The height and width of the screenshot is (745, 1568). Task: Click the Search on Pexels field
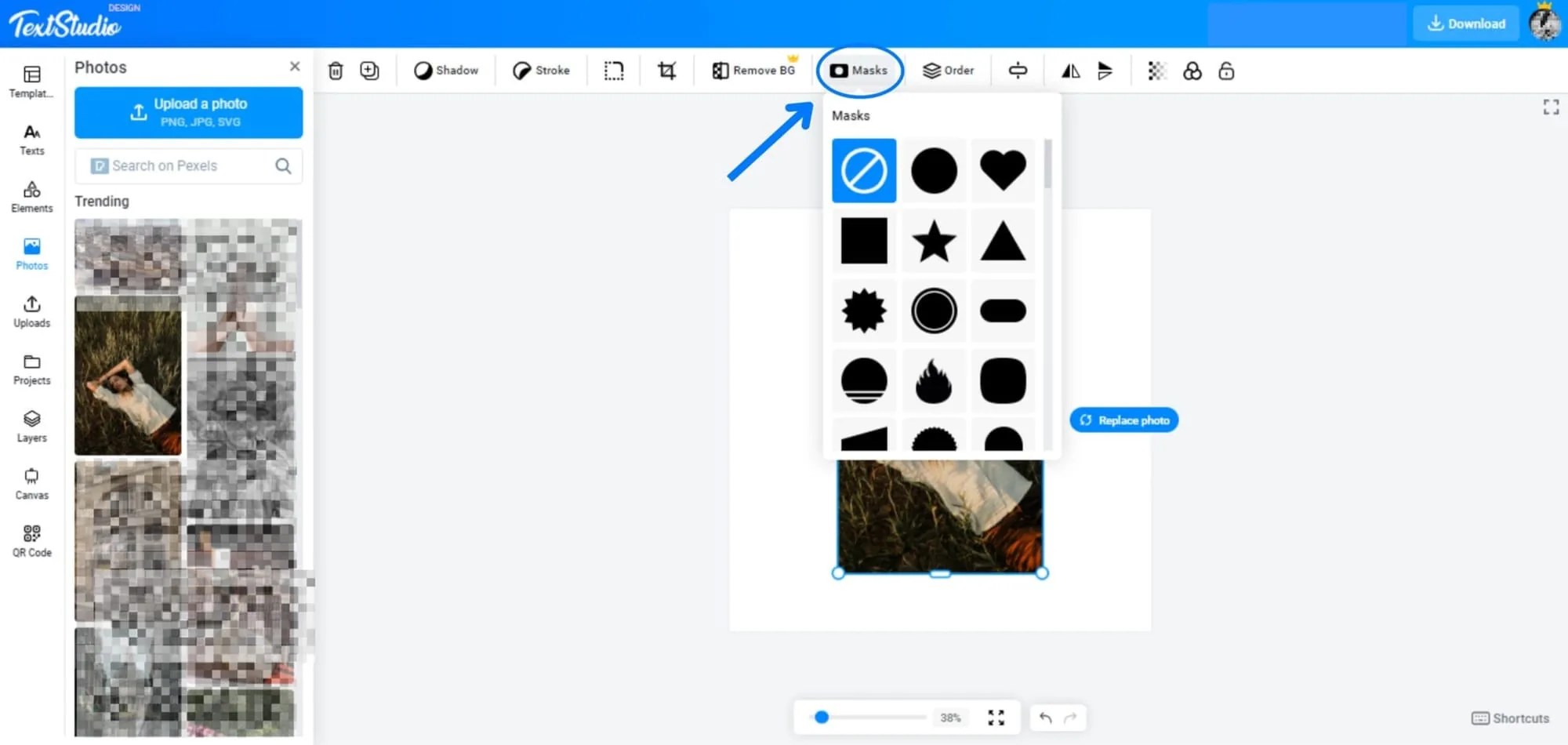(188, 165)
